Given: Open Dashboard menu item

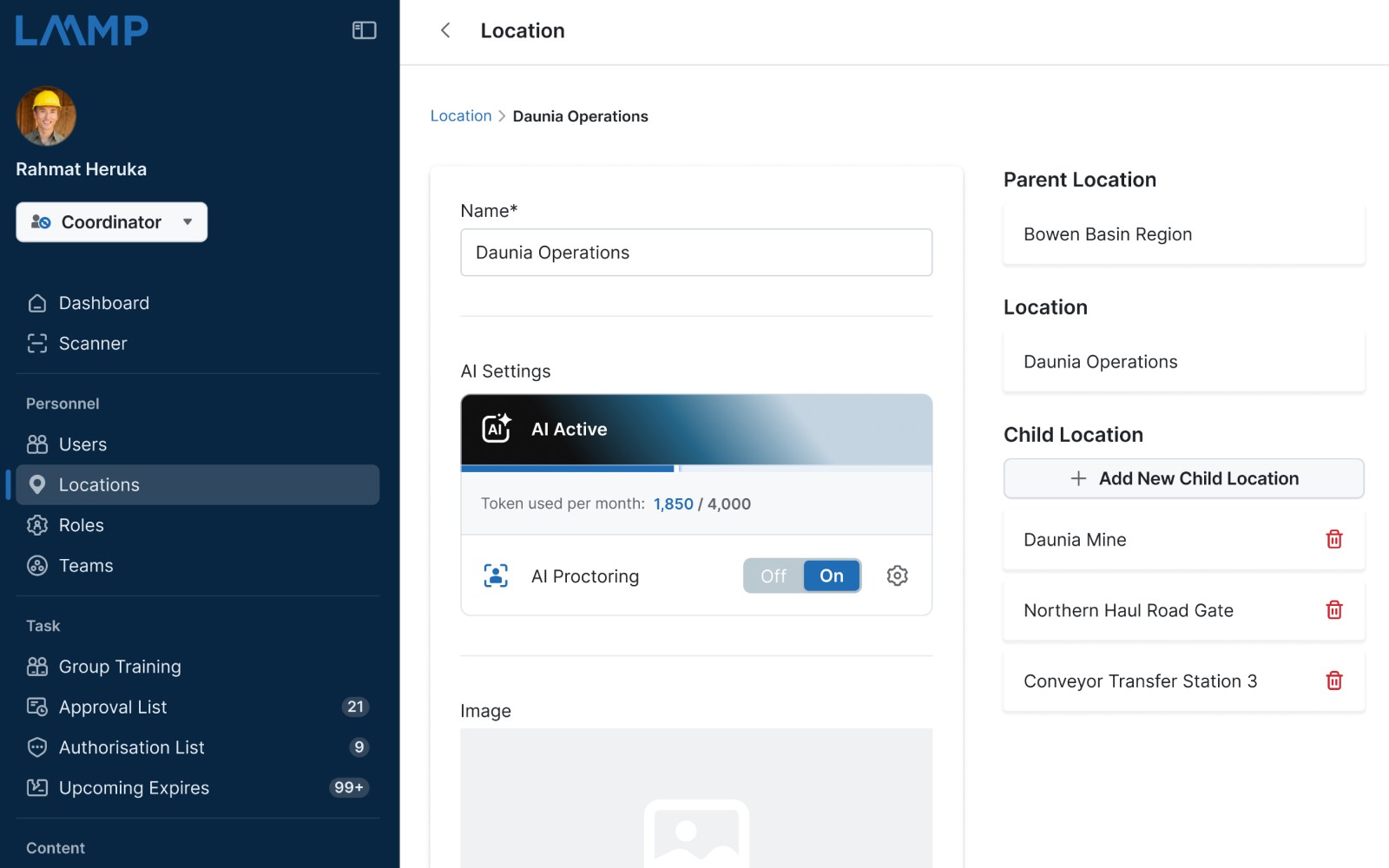Looking at the screenshot, I should click(198, 303).
